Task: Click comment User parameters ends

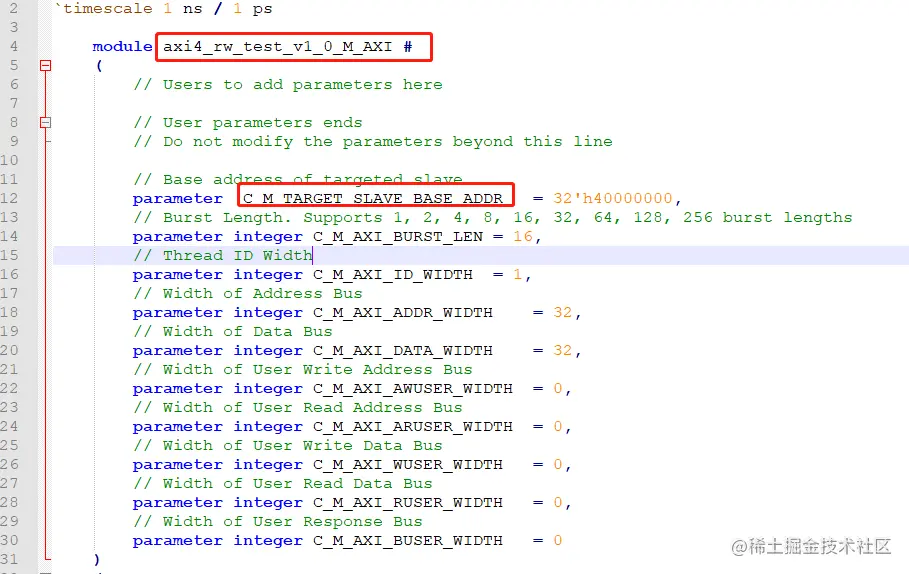Action: point(248,123)
